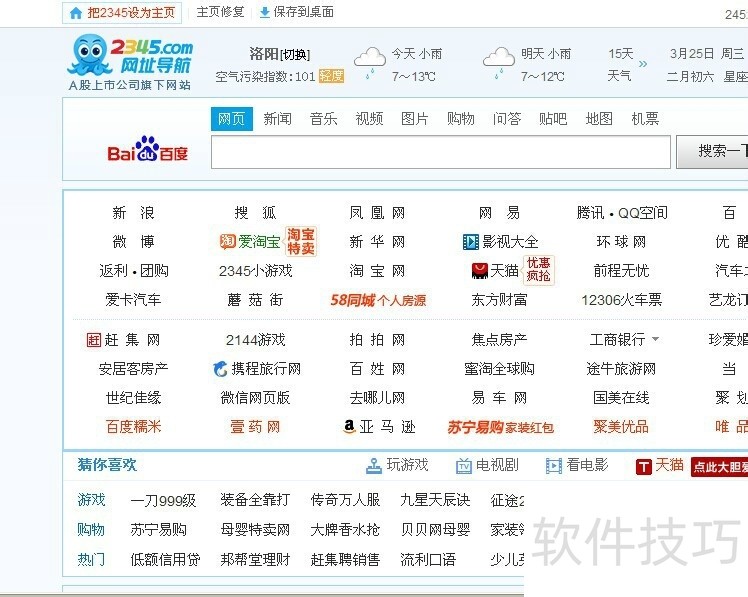Click the 影视大全 film icon
Image resolution: width=748 pixels, height=597 pixels.
pyautogui.click(x=470, y=242)
